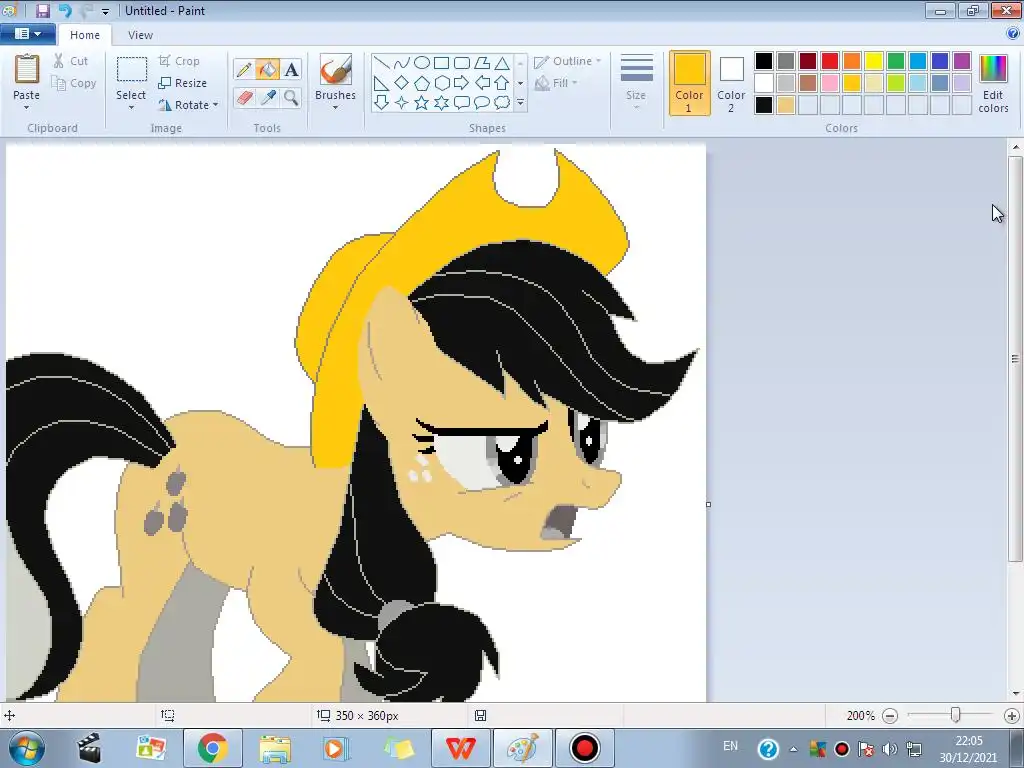Choose the Line shape
This screenshot has width=1024, height=768.
[x=381, y=63]
